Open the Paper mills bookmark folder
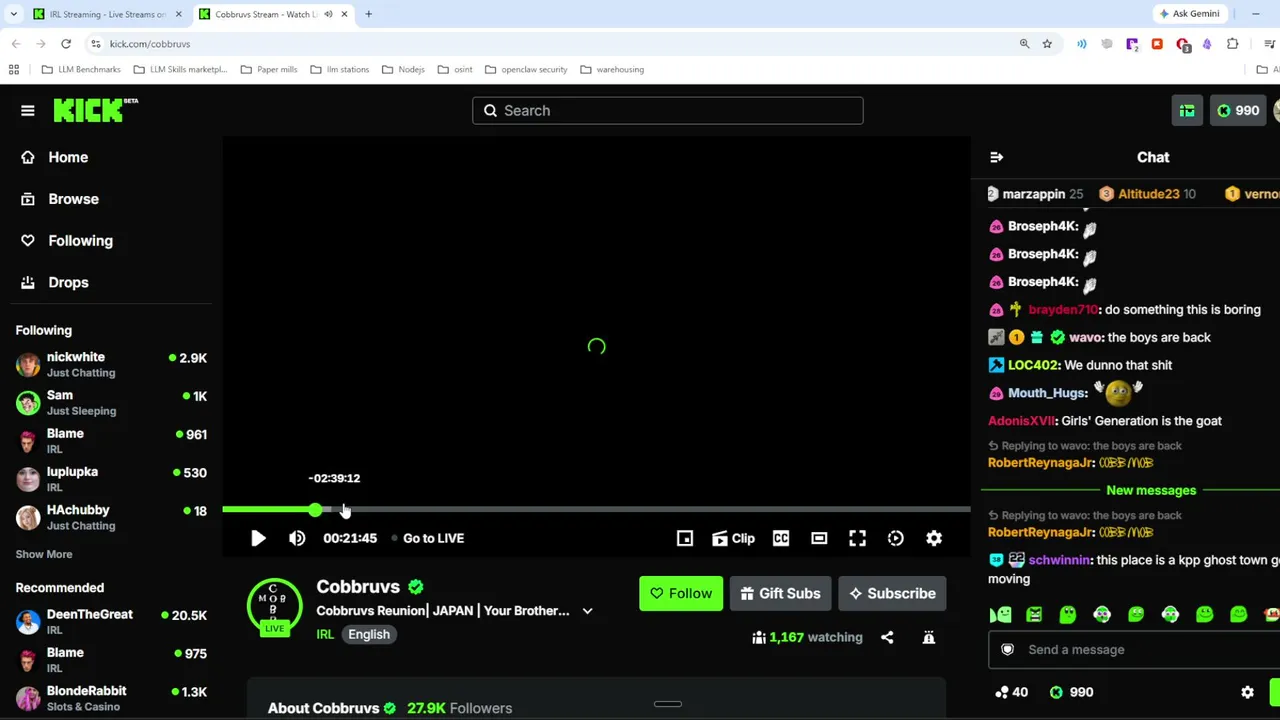The height and width of the screenshot is (720, 1280). 269,70
